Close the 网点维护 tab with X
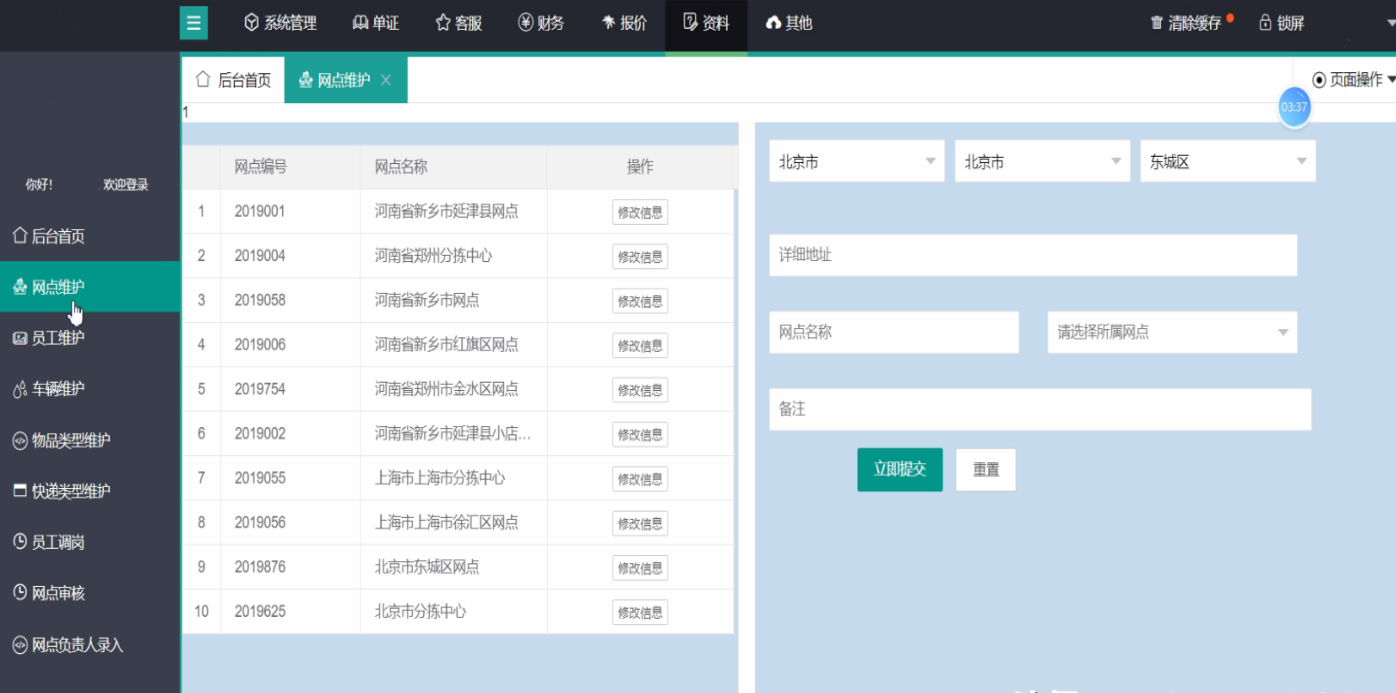The width and height of the screenshot is (1396, 693). tap(386, 80)
